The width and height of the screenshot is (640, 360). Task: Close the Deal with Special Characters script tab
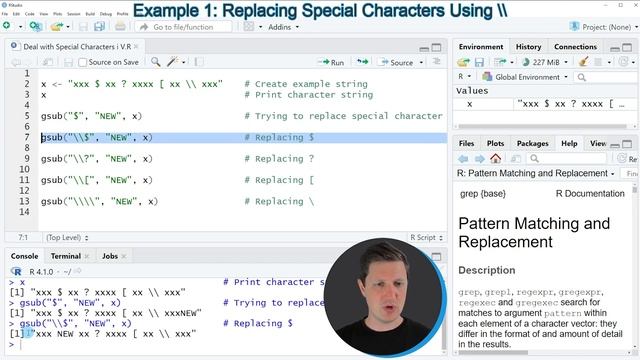[136, 47]
